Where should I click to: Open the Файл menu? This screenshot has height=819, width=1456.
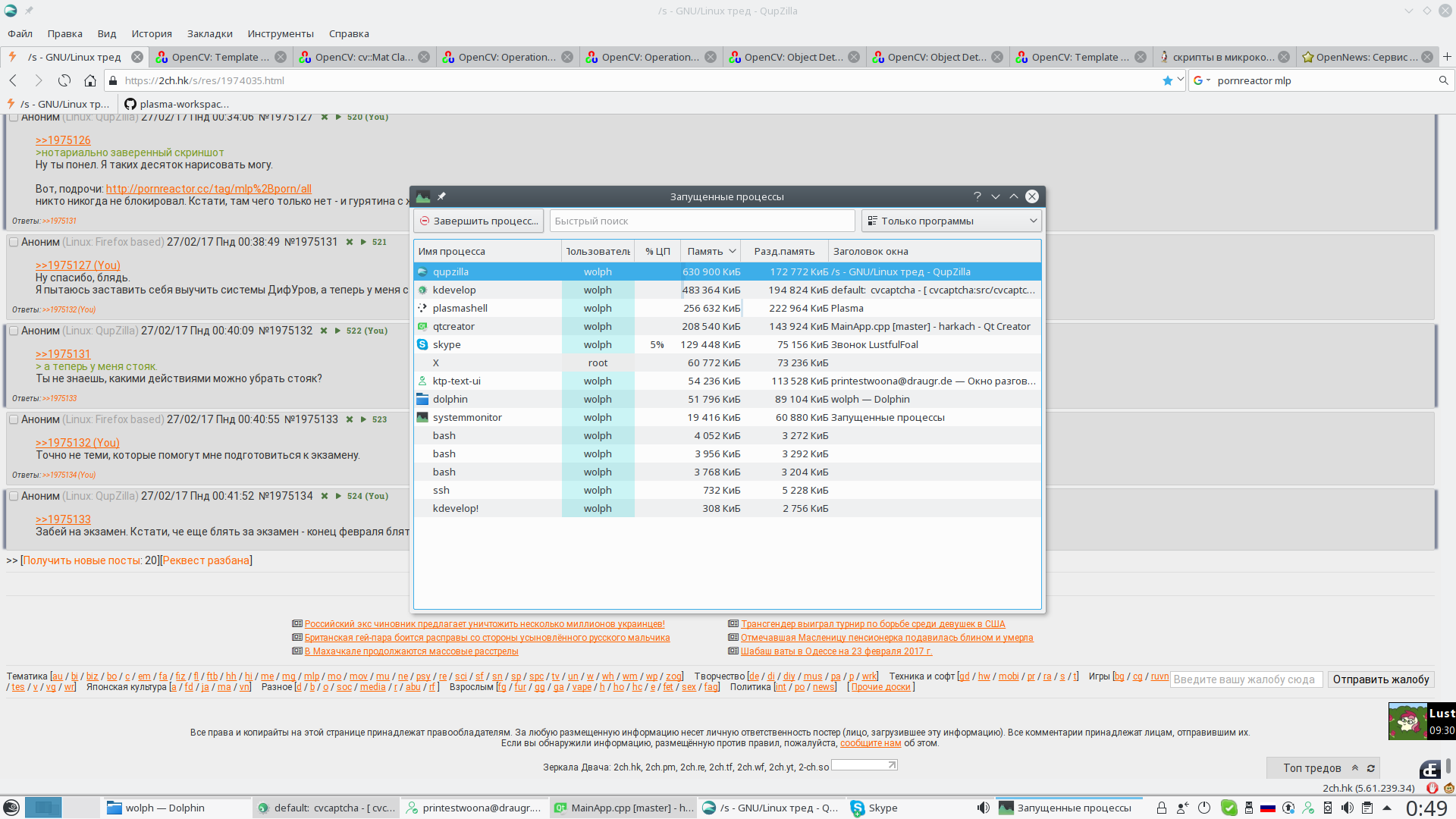tap(20, 33)
